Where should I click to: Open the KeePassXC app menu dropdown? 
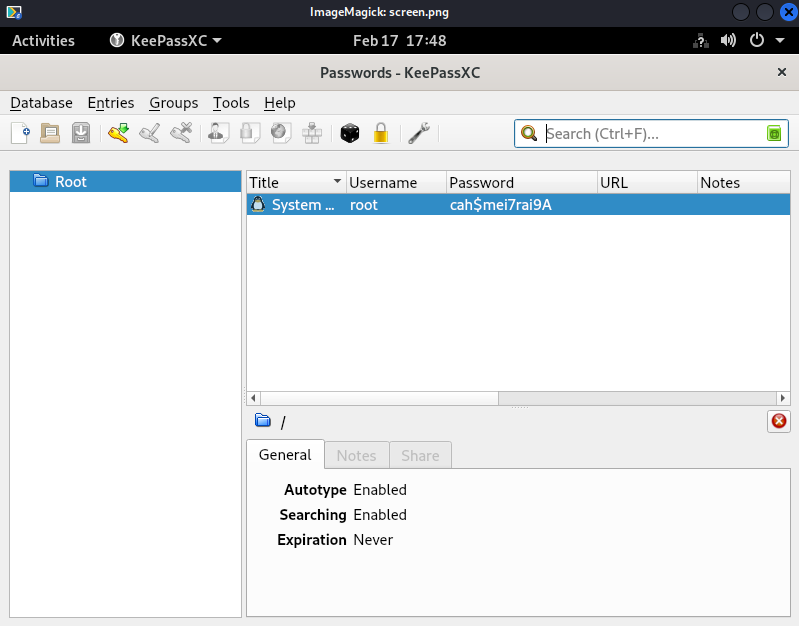(x=166, y=40)
